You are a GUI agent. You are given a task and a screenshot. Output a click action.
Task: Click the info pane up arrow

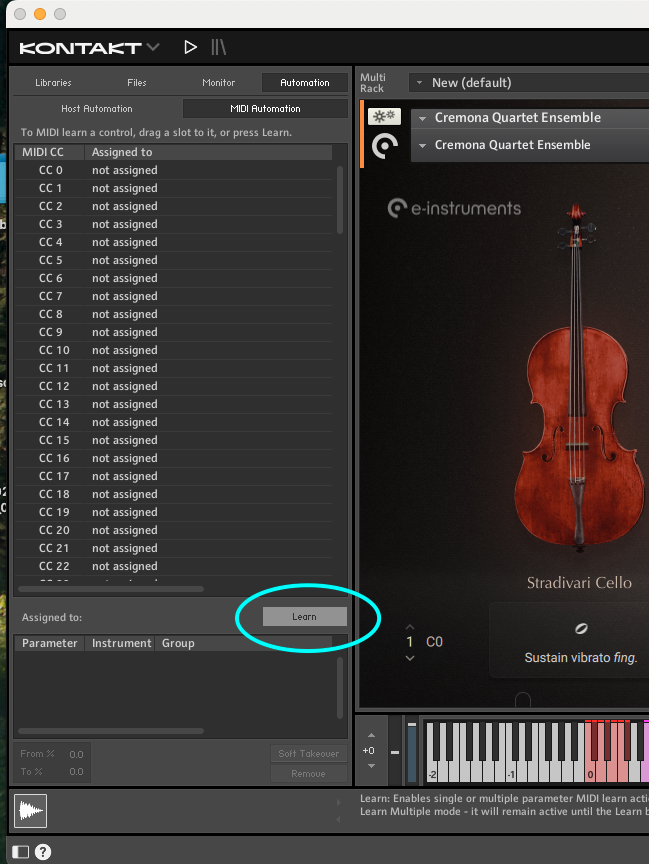339,802
